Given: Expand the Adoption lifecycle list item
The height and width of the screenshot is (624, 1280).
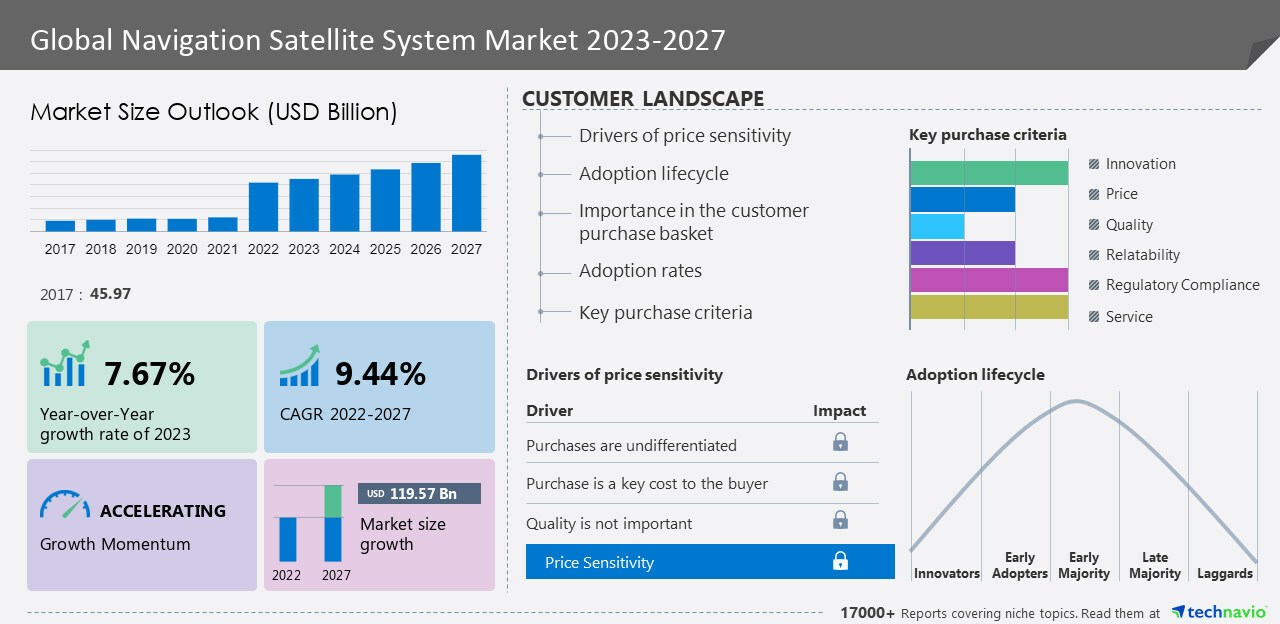Looking at the screenshot, I should pyautogui.click(x=653, y=174).
